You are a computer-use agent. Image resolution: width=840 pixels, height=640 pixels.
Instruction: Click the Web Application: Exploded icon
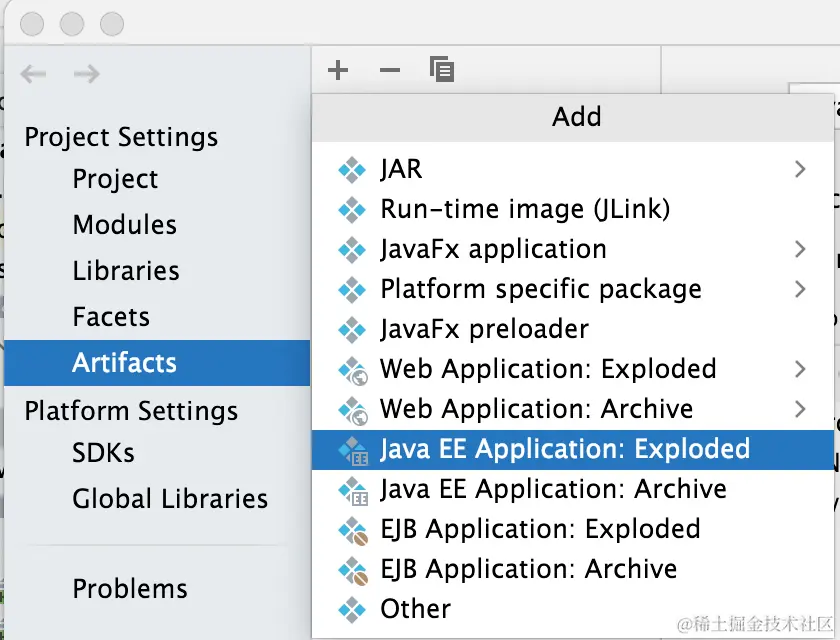click(353, 371)
